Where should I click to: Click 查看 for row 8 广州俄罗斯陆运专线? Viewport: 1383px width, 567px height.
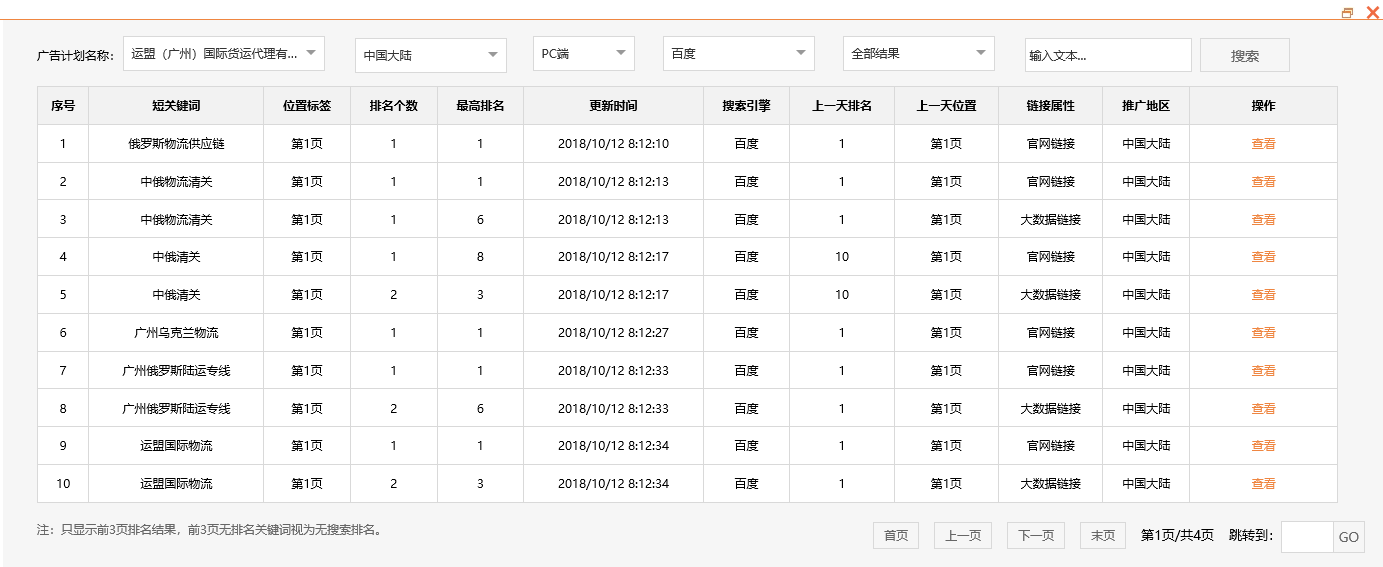(1263, 409)
